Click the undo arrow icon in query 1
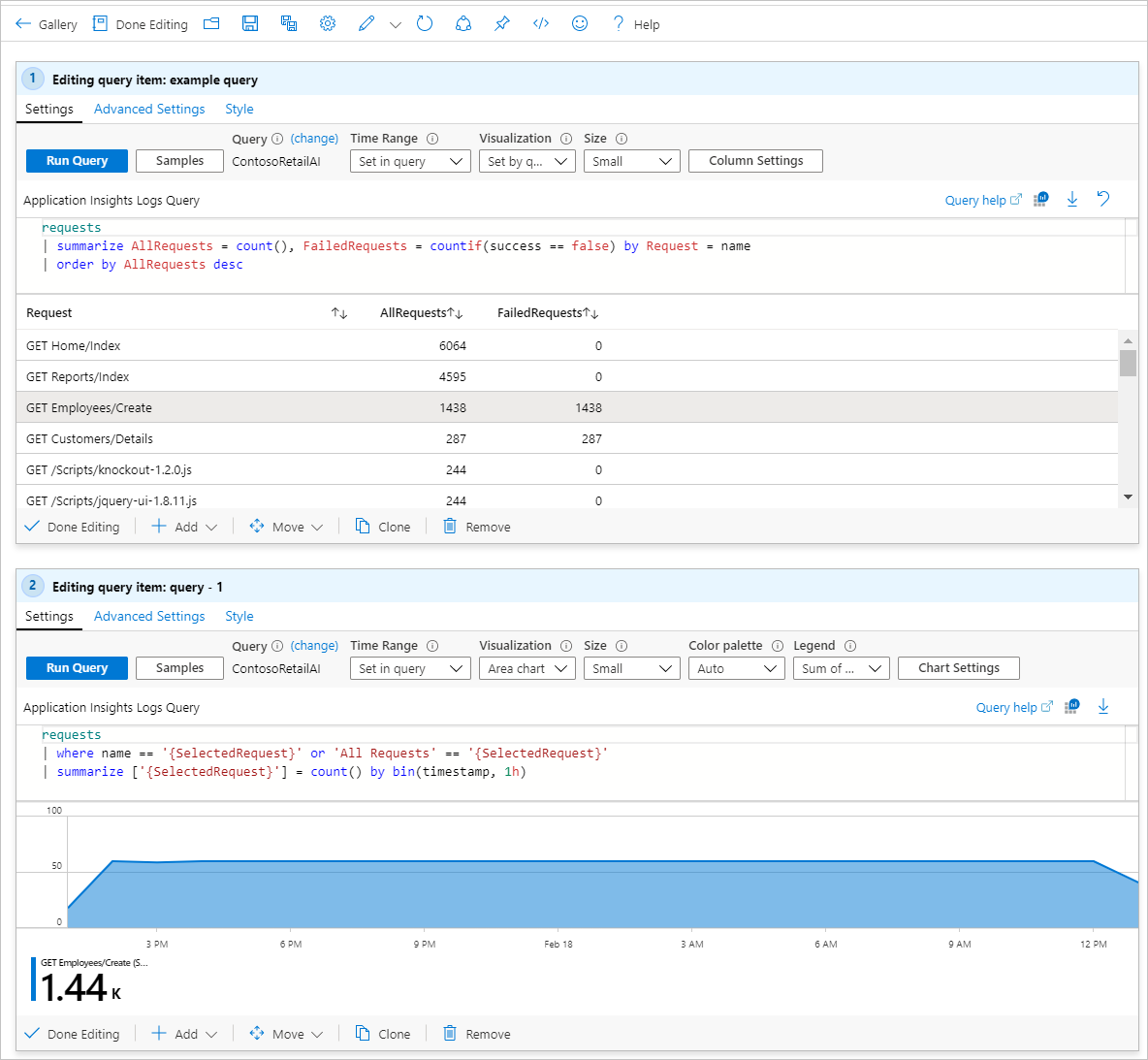The width and height of the screenshot is (1148, 1060). (1103, 199)
